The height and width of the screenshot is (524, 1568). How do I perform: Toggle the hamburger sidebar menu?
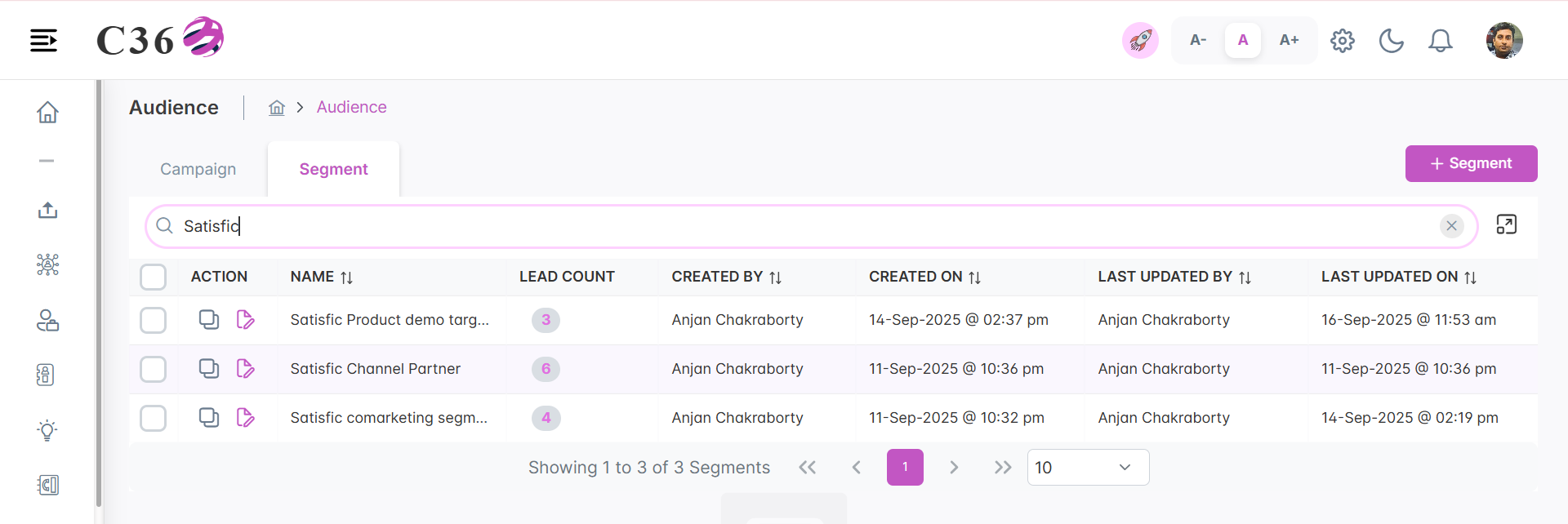tap(43, 40)
